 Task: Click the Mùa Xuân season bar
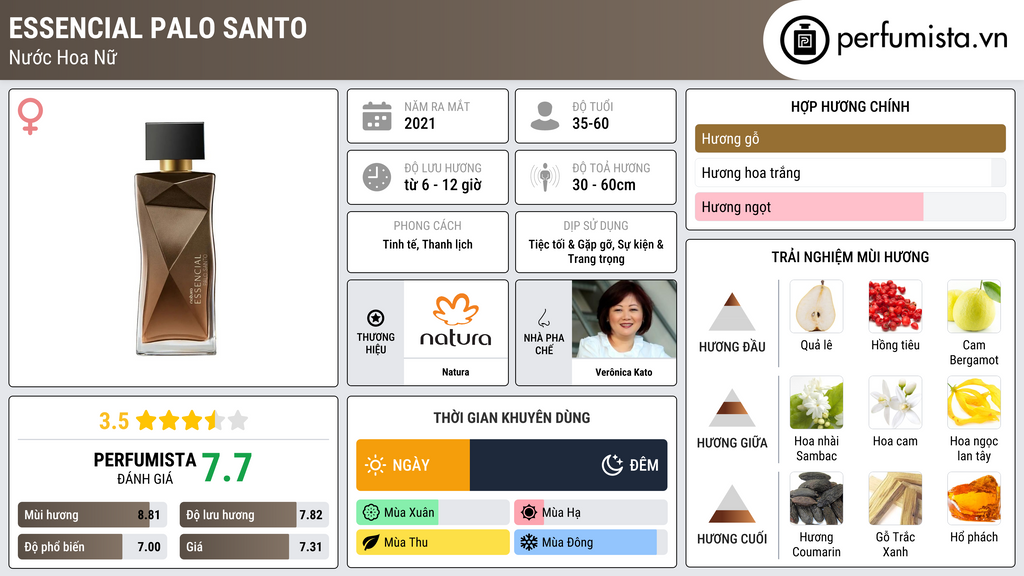tap(432, 513)
